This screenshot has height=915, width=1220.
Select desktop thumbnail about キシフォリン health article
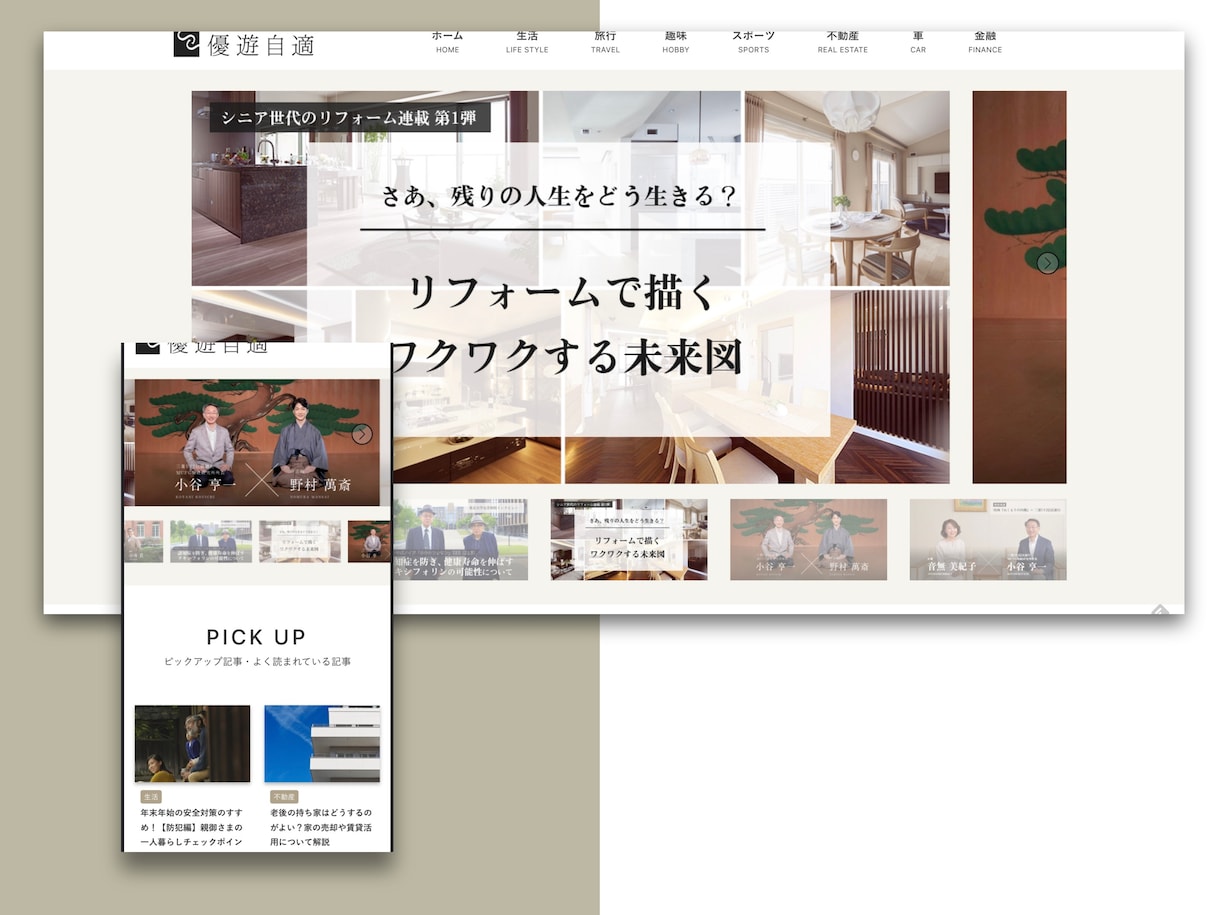point(460,539)
